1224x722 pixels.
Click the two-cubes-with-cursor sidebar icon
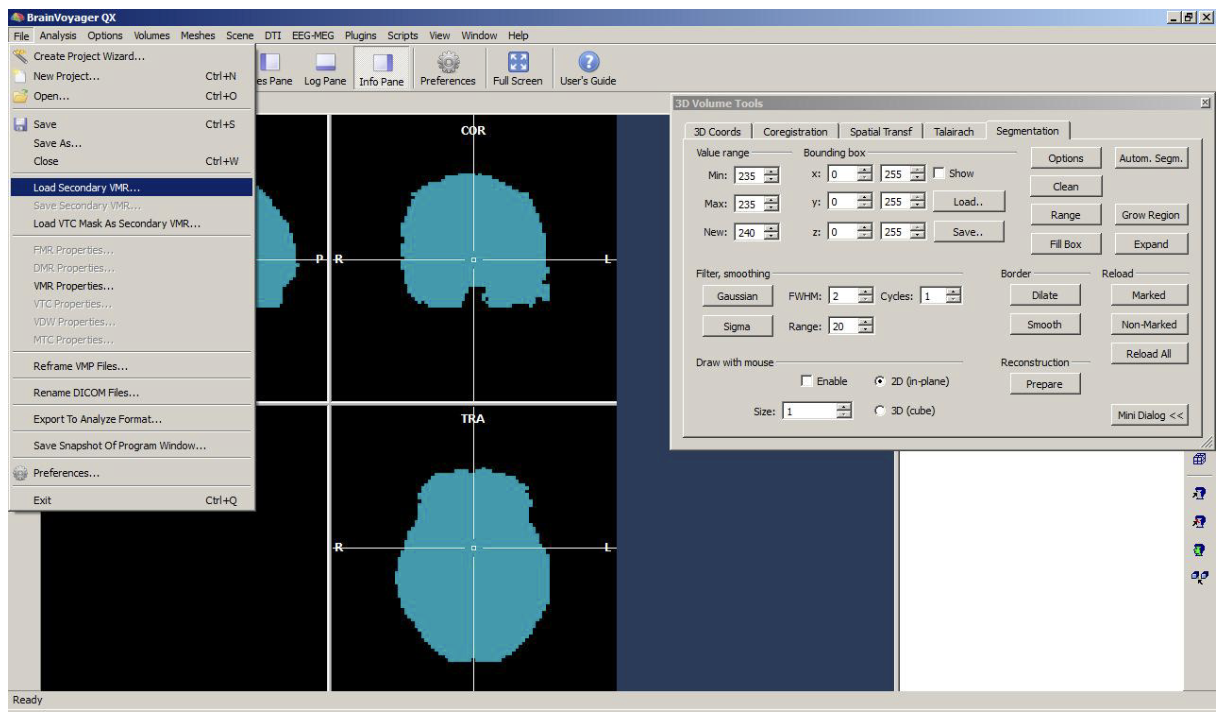[x=1199, y=577]
